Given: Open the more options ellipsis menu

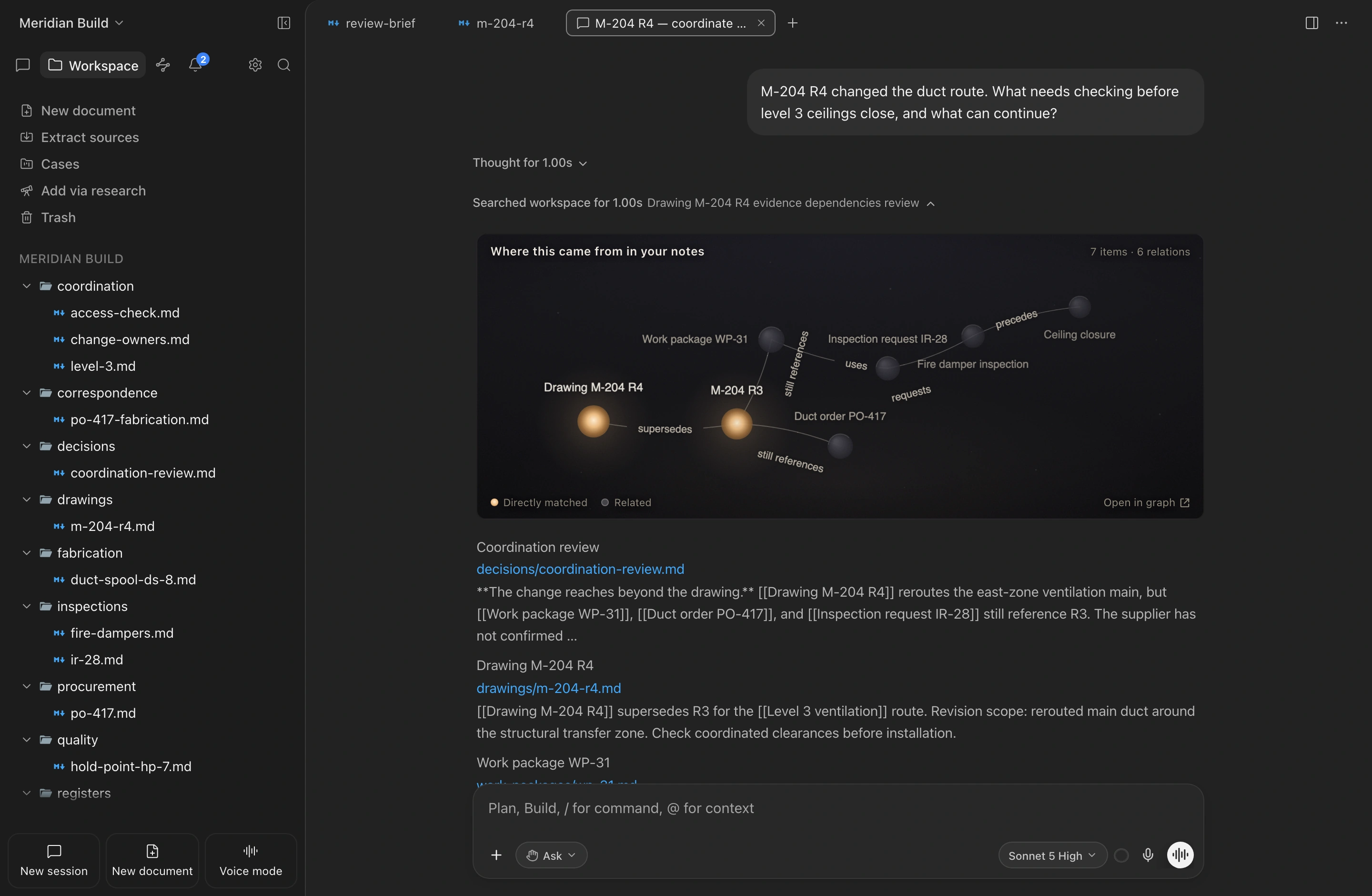Looking at the screenshot, I should pos(1342,23).
